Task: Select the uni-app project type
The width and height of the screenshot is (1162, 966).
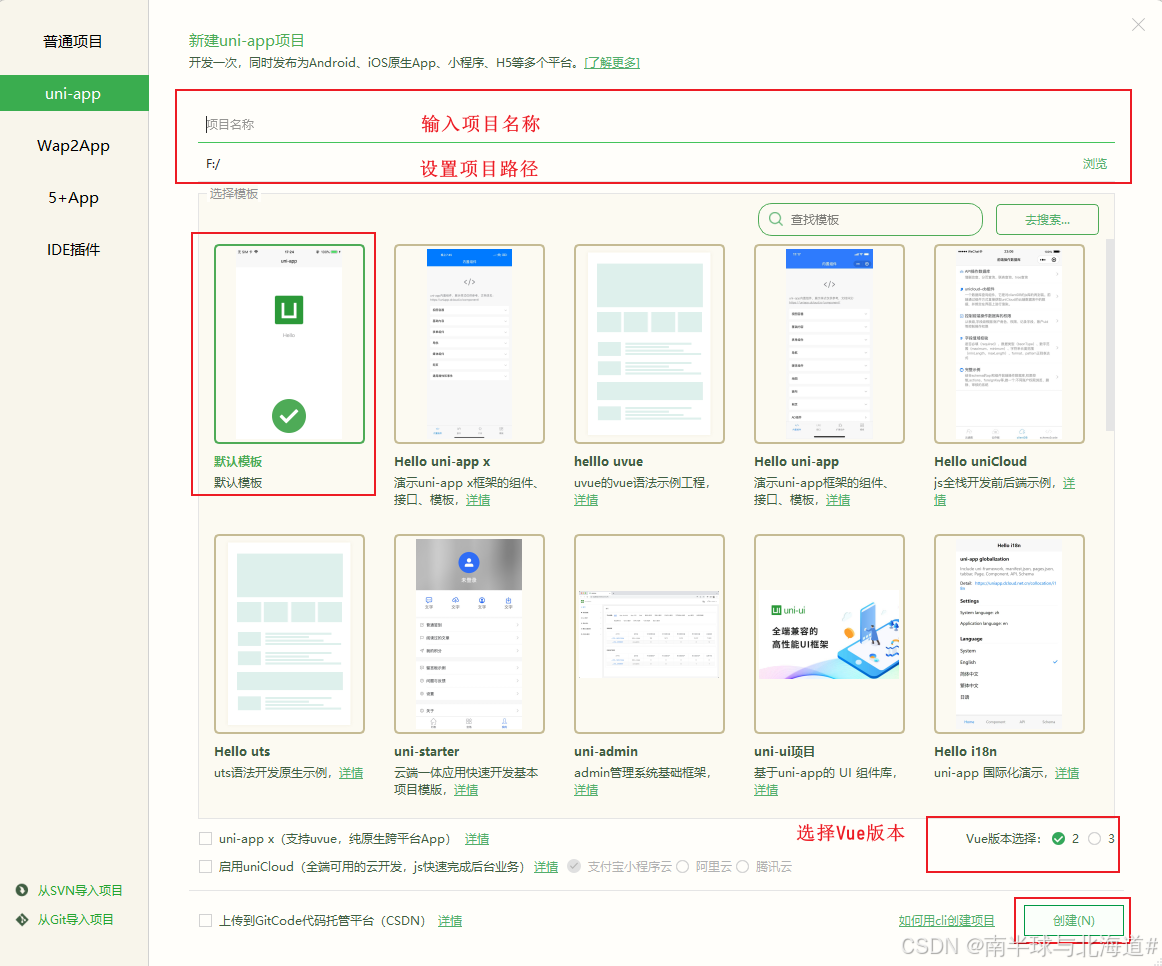Action: point(73,93)
